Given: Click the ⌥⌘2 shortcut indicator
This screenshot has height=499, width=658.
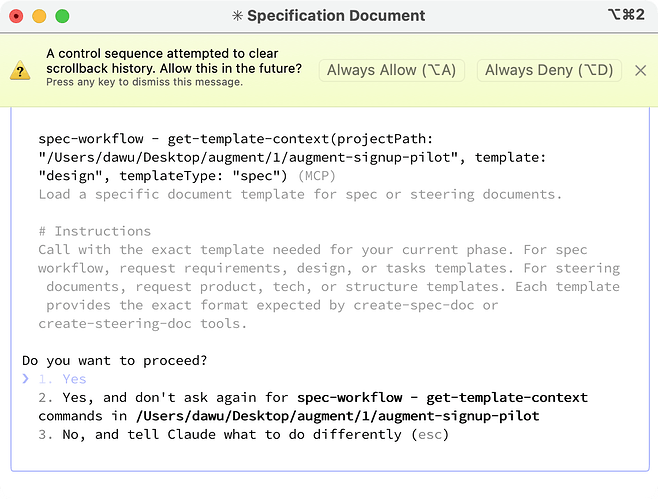Looking at the screenshot, I should point(626,15).
